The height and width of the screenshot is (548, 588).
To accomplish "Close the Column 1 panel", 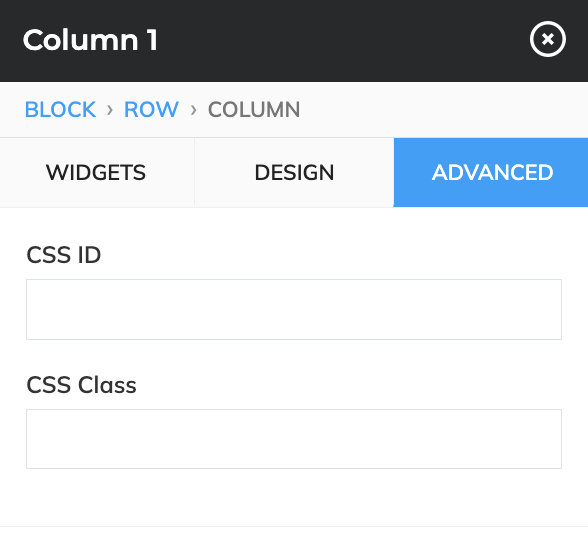I will (x=548, y=39).
